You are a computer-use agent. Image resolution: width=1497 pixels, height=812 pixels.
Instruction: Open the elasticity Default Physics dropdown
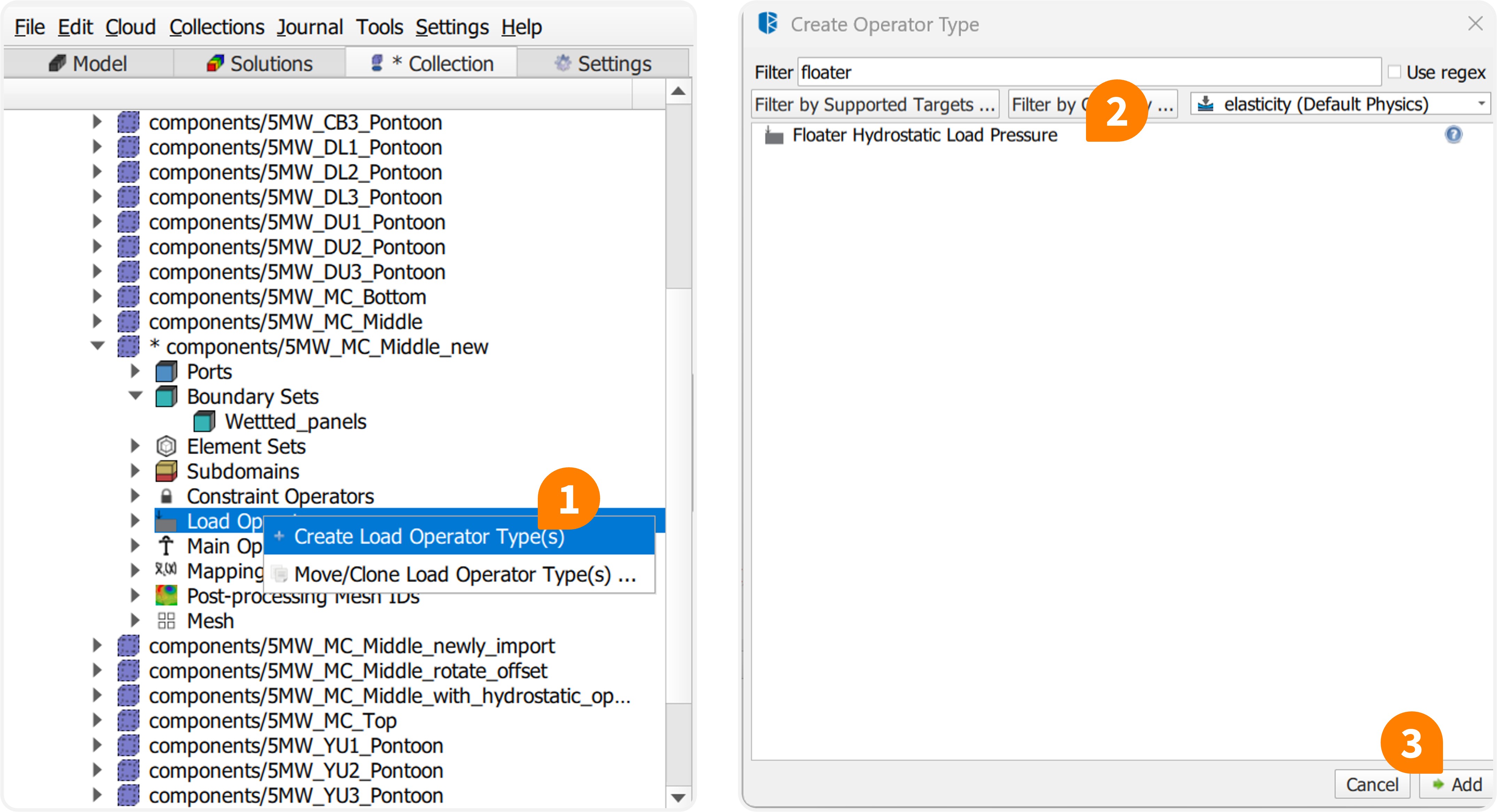coord(1340,104)
